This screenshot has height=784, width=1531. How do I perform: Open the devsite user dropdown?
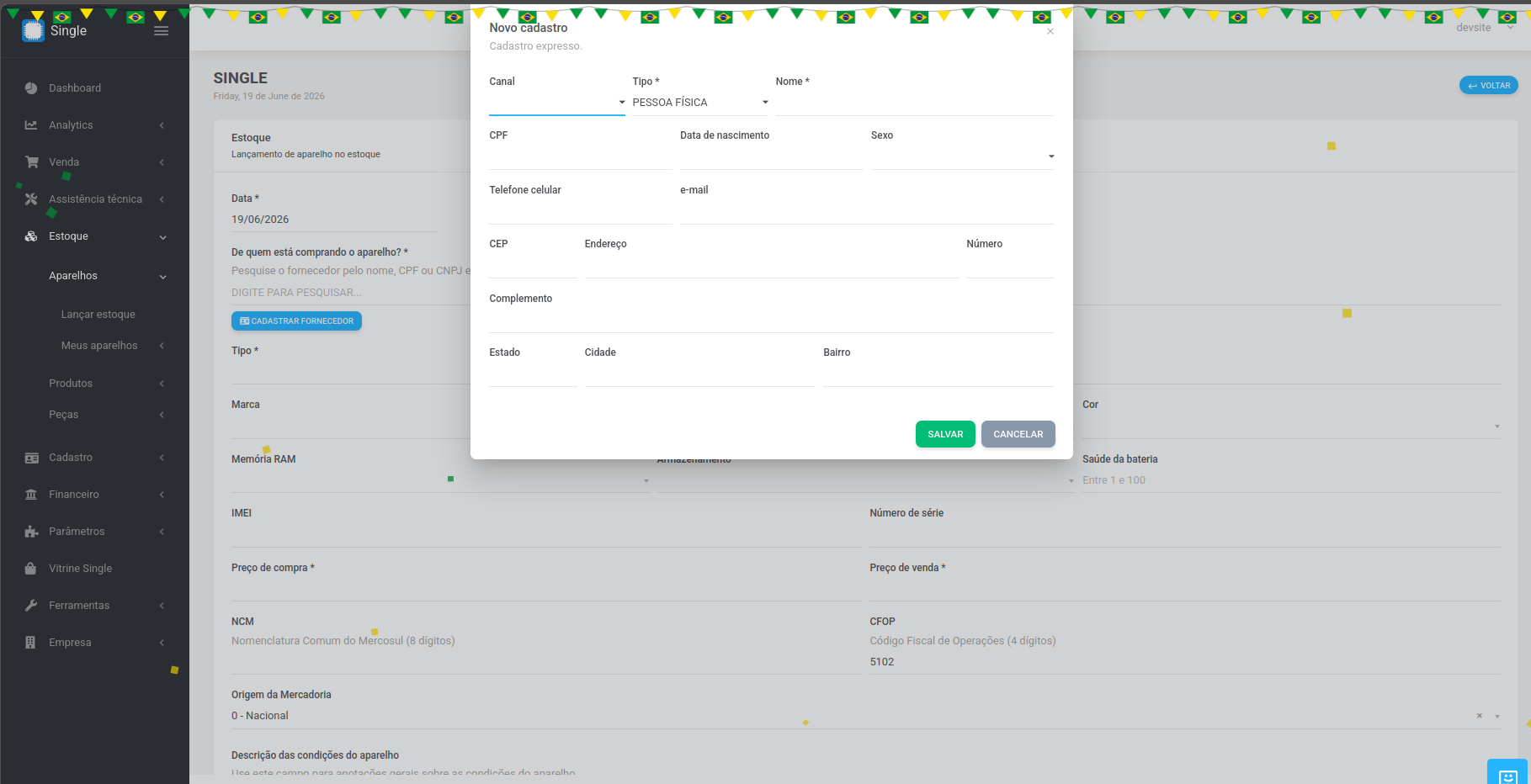(x=1486, y=28)
